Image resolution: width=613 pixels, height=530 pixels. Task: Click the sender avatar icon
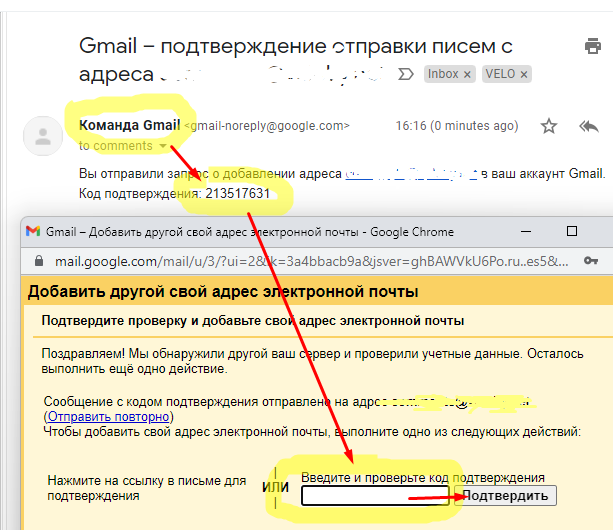click(43, 136)
